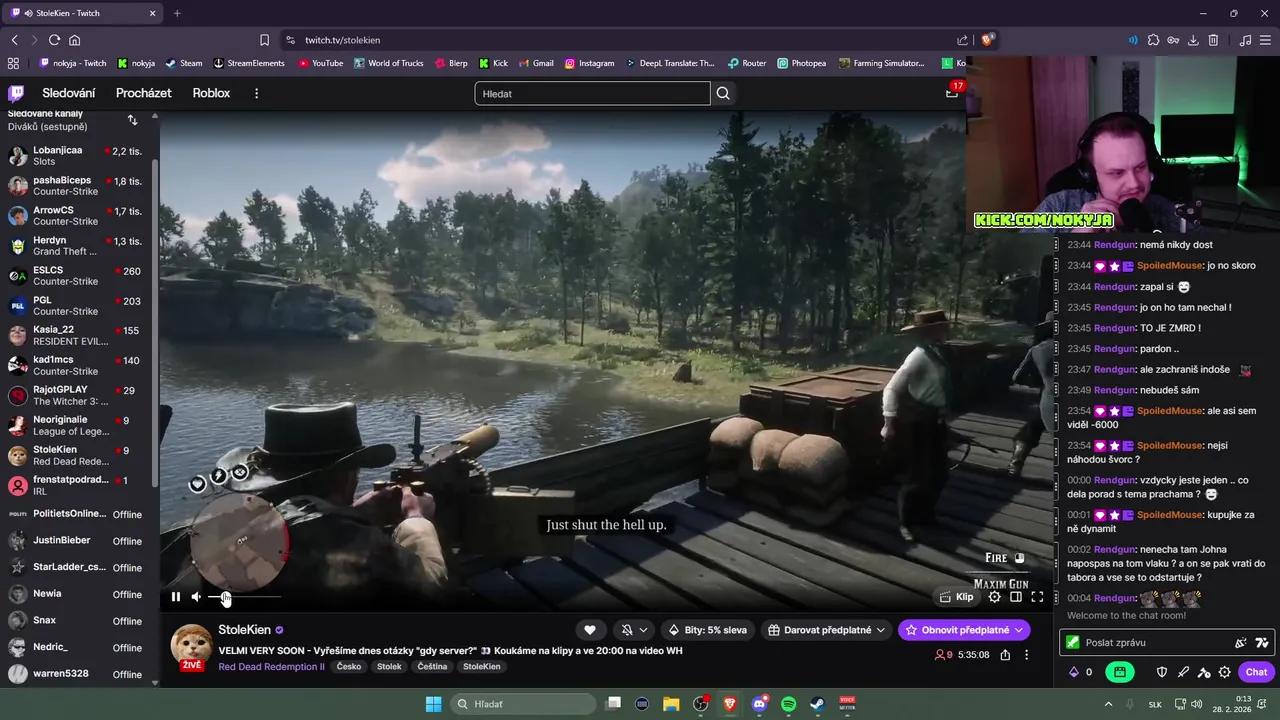The image size is (1280, 720).
Task: Enter fullscreen video mode
Action: 1037,597
